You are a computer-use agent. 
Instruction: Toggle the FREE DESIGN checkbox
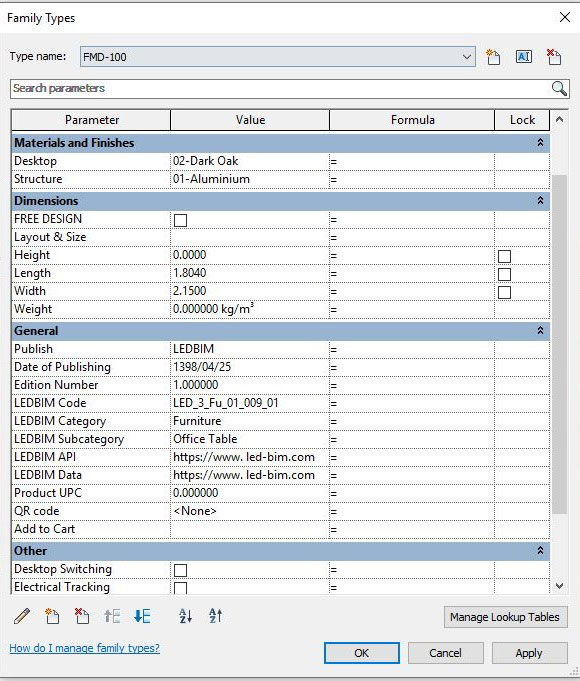pyautogui.click(x=180, y=220)
